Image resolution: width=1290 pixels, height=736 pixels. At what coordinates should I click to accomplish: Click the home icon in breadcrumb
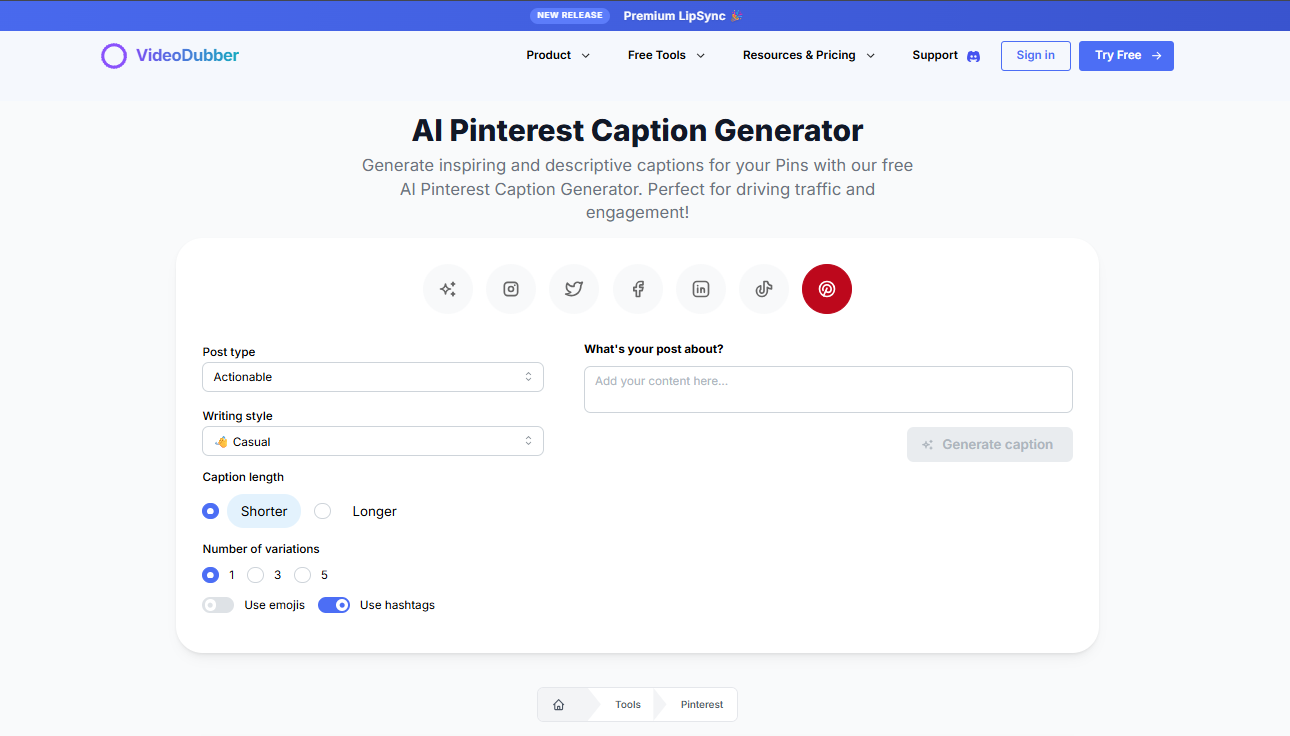coord(559,705)
